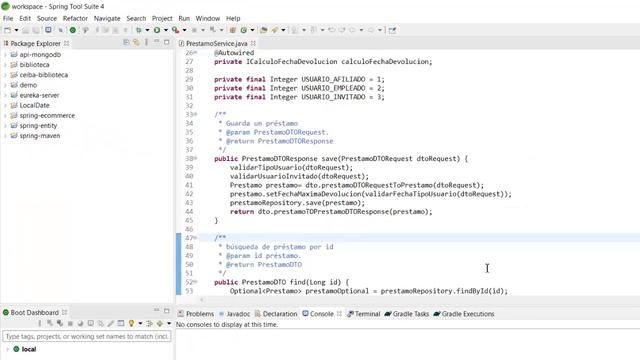Click the New Java Package toolbar icon
Image resolution: width=640 pixels, height=360 pixels.
click(x=232, y=30)
